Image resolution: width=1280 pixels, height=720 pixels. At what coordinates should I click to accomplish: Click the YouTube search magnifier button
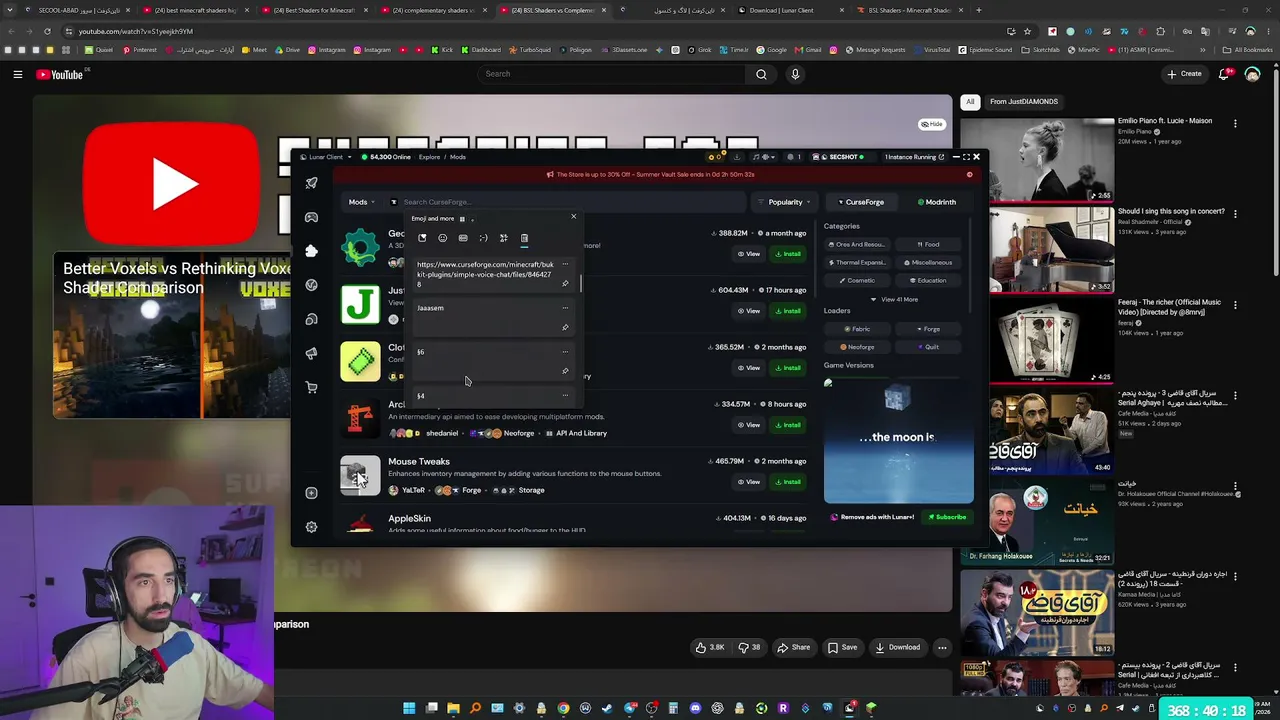tap(761, 74)
